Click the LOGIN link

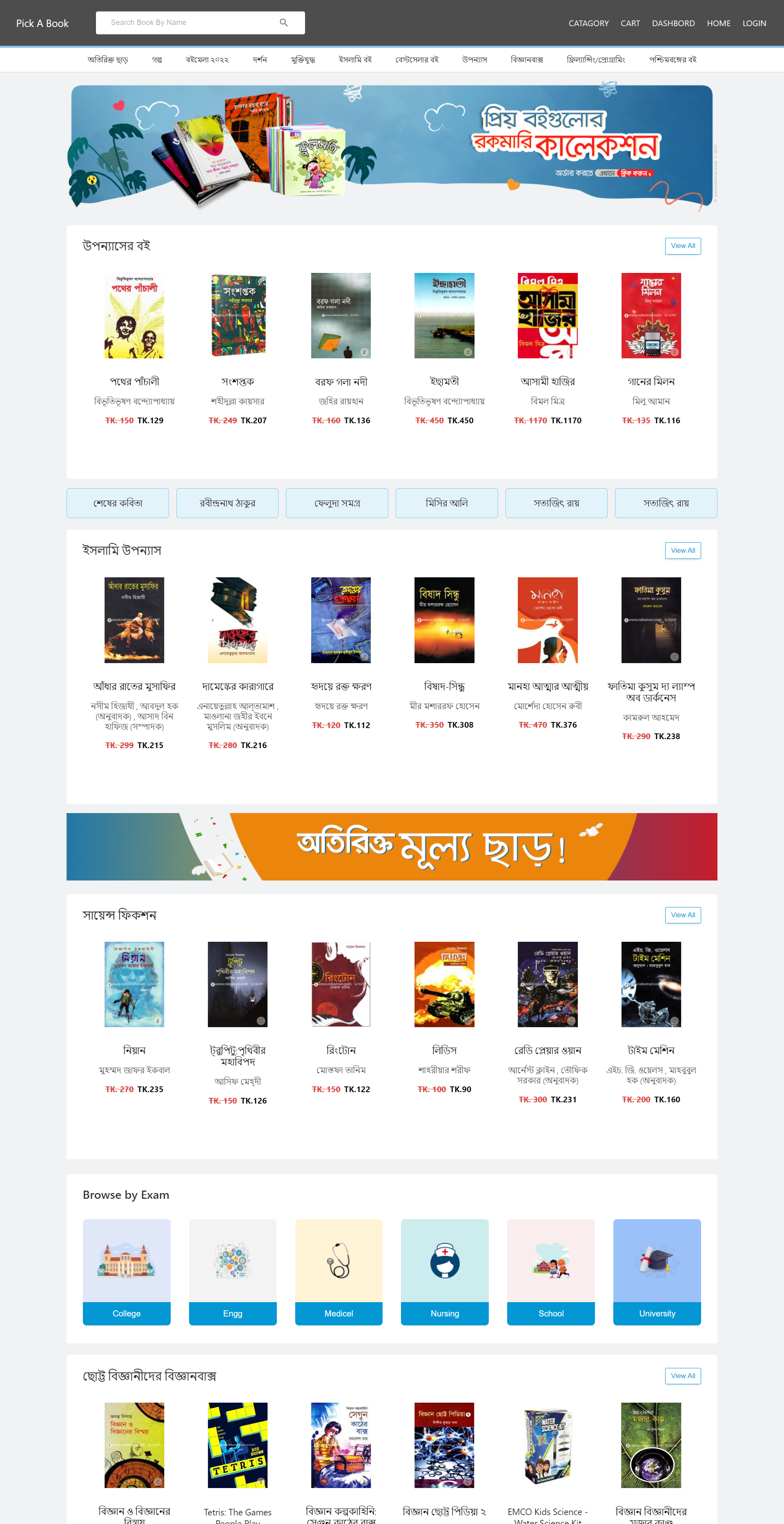tap(754, 23)
